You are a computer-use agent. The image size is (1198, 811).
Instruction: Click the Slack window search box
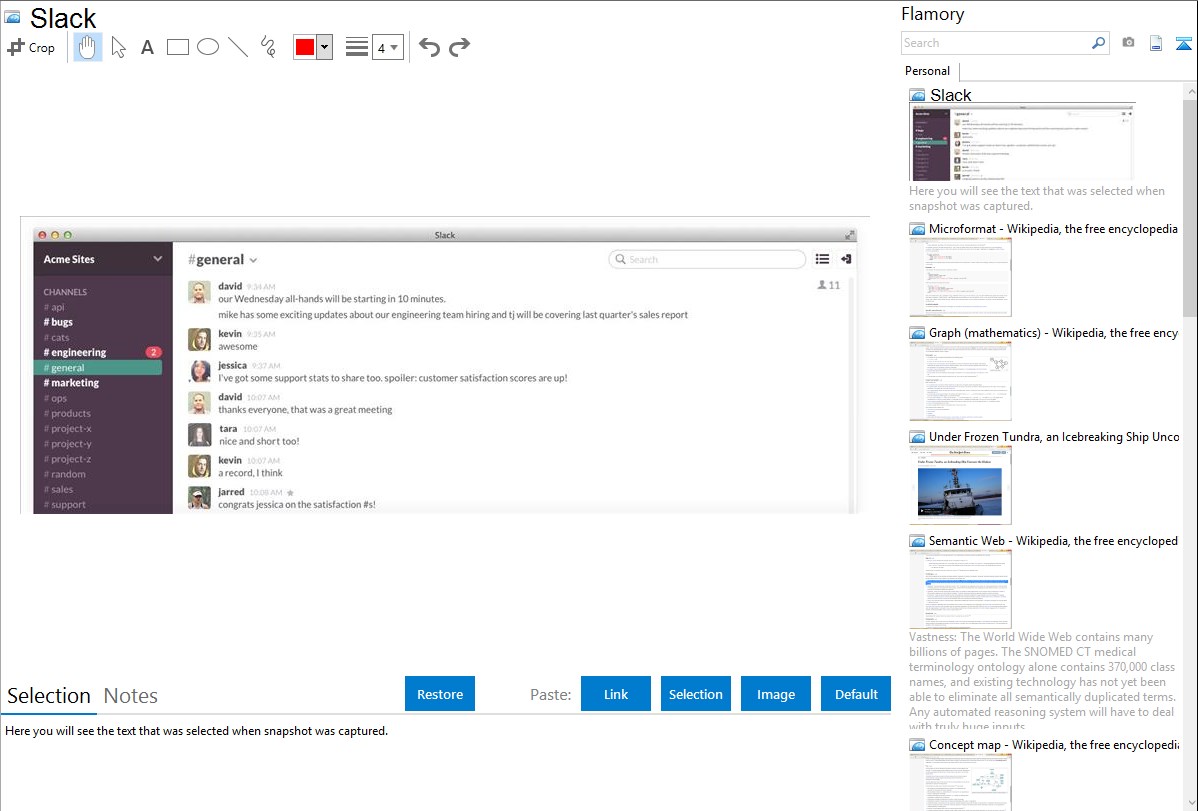tap(707, 259)
